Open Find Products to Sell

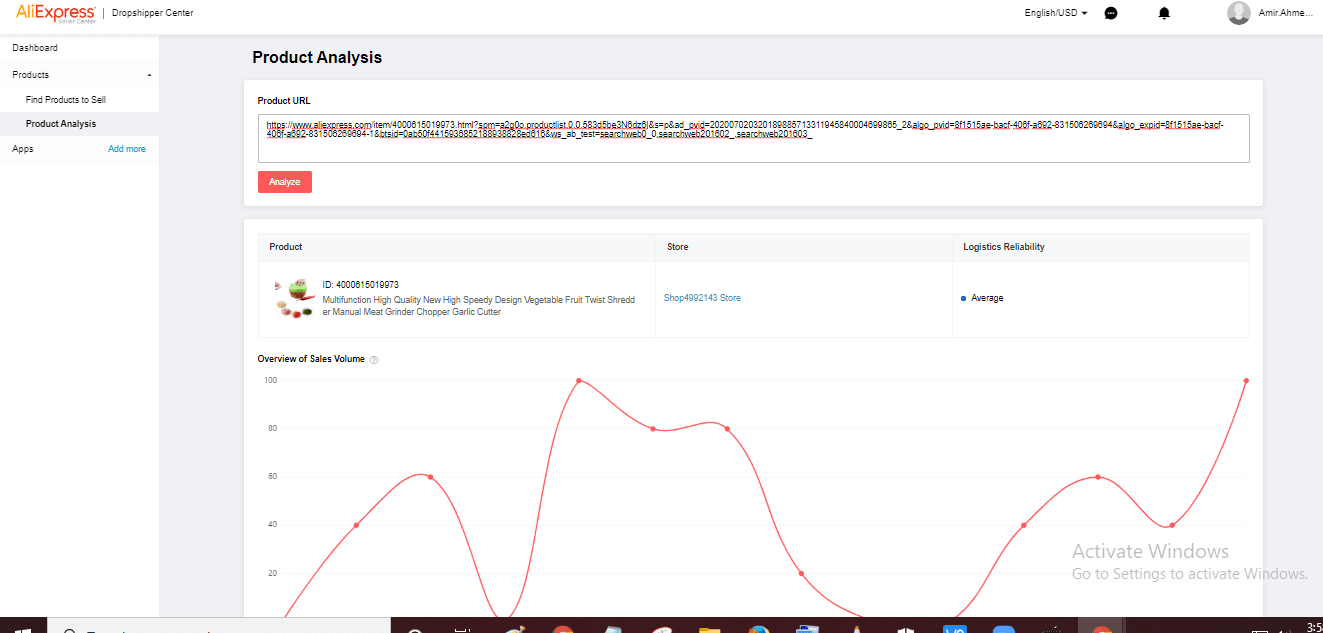(66, 100)
